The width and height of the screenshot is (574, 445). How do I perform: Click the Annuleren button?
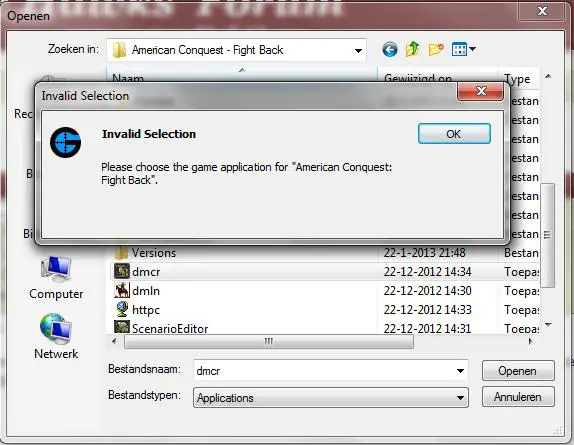coord(518,397)
